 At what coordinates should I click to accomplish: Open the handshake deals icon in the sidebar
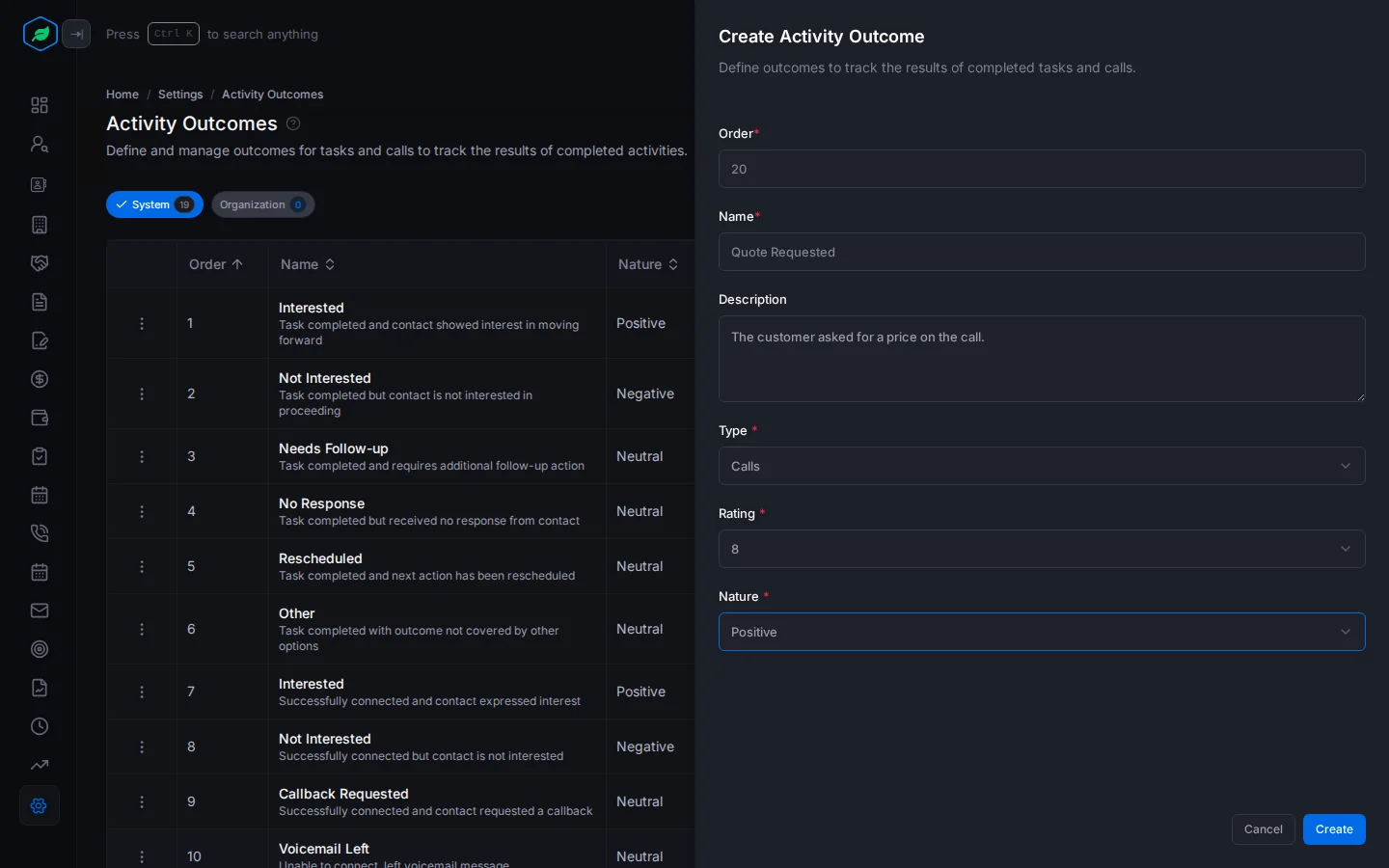click(x=40, y=263)
